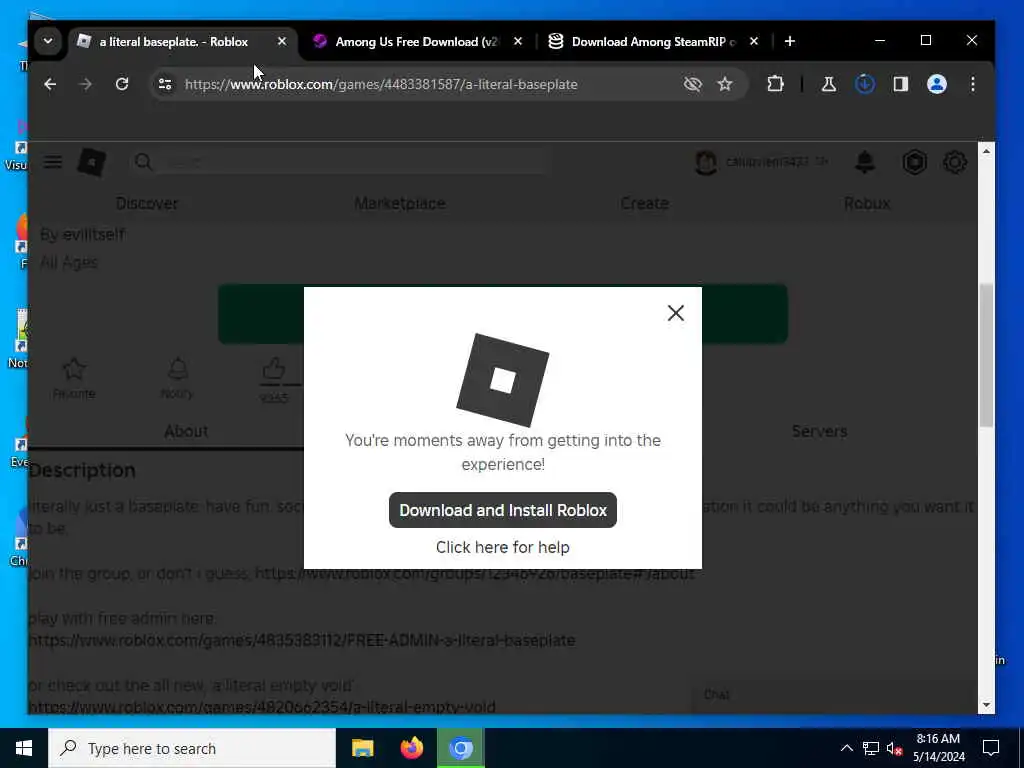Close the Among Us Free Download tab
The width and height of the screenshot is (1024, 768).
[x=518, y=41]
